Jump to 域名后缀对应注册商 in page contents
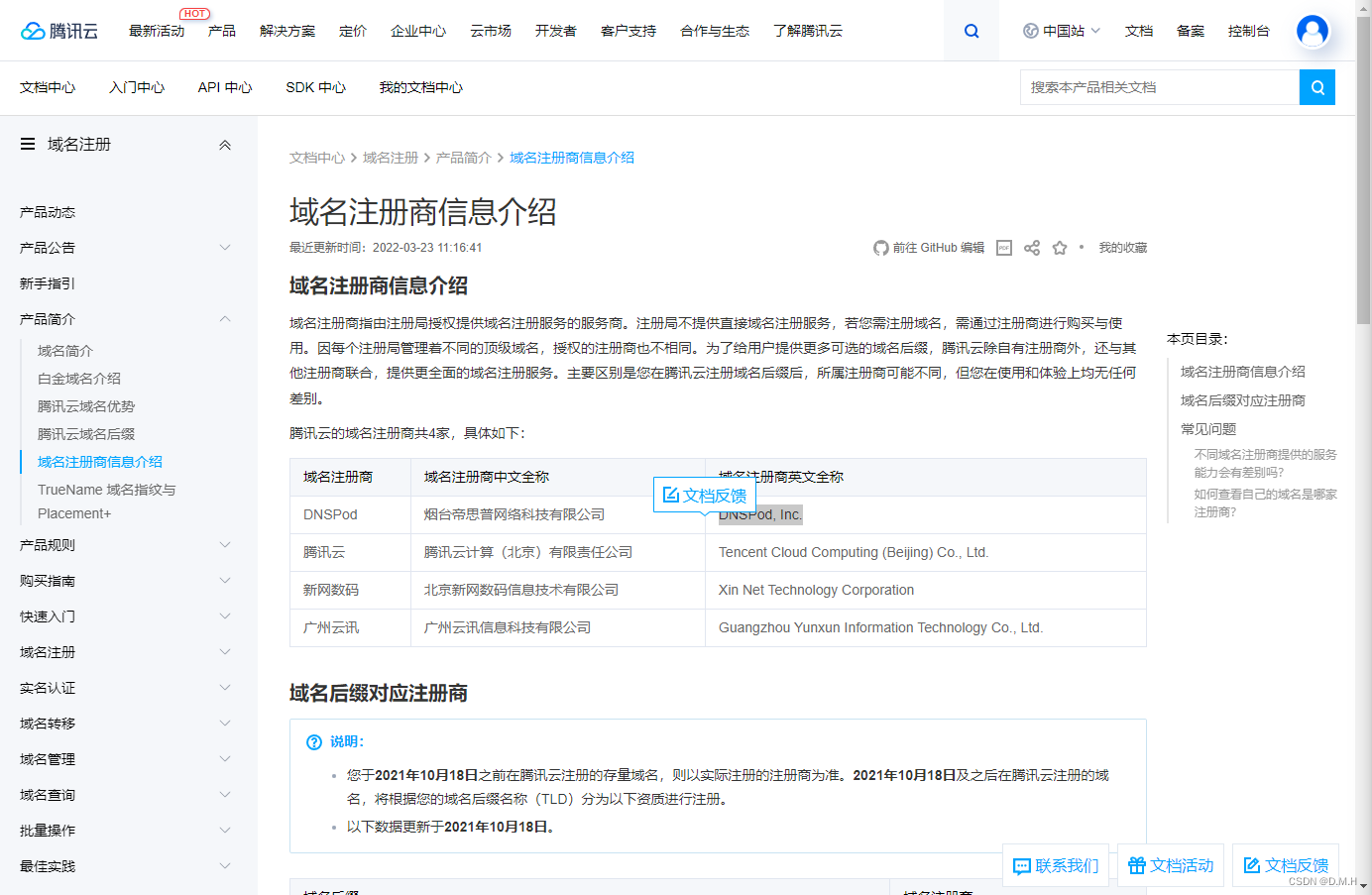Viewport: 1372px width, 895px height. pos(1243,400)
